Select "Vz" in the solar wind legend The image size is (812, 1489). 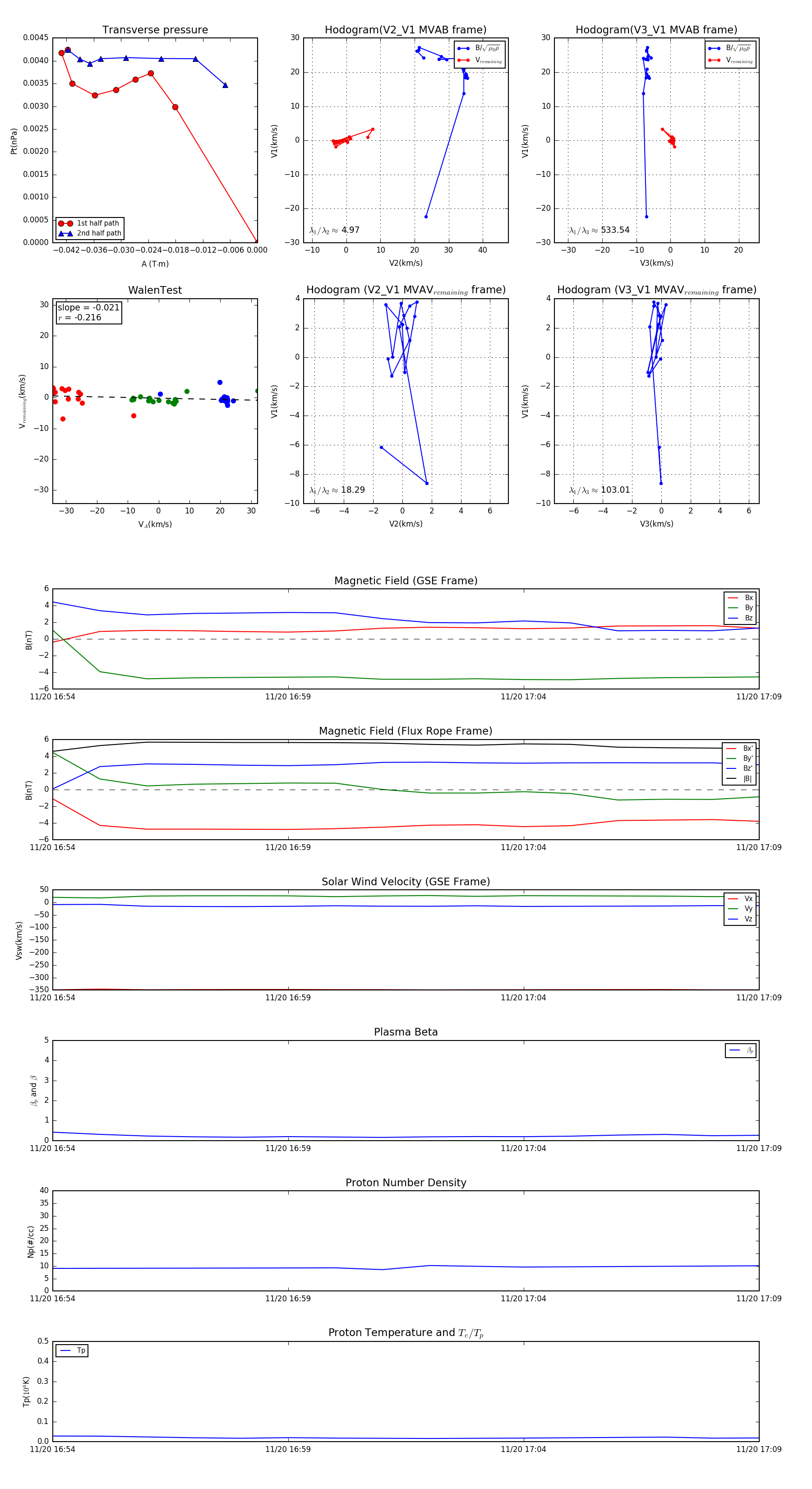740,919
